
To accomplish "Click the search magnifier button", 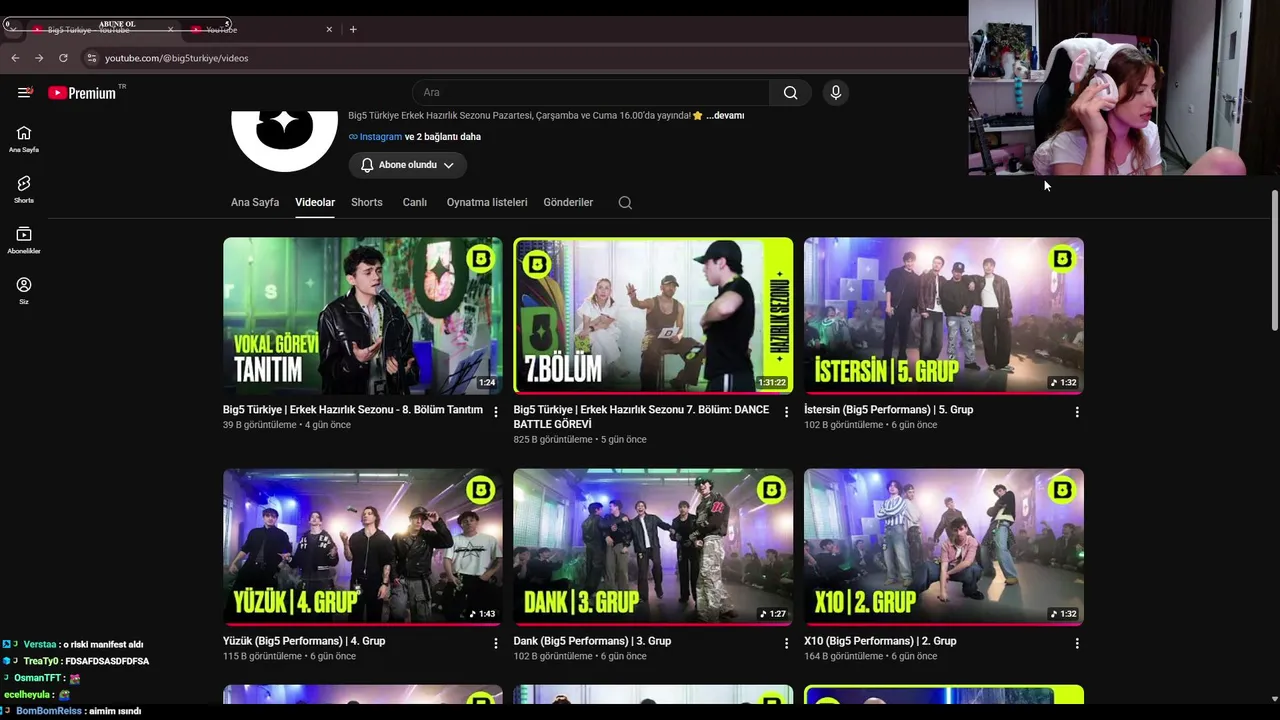I will pyautogui.click(x=790, y=93).
